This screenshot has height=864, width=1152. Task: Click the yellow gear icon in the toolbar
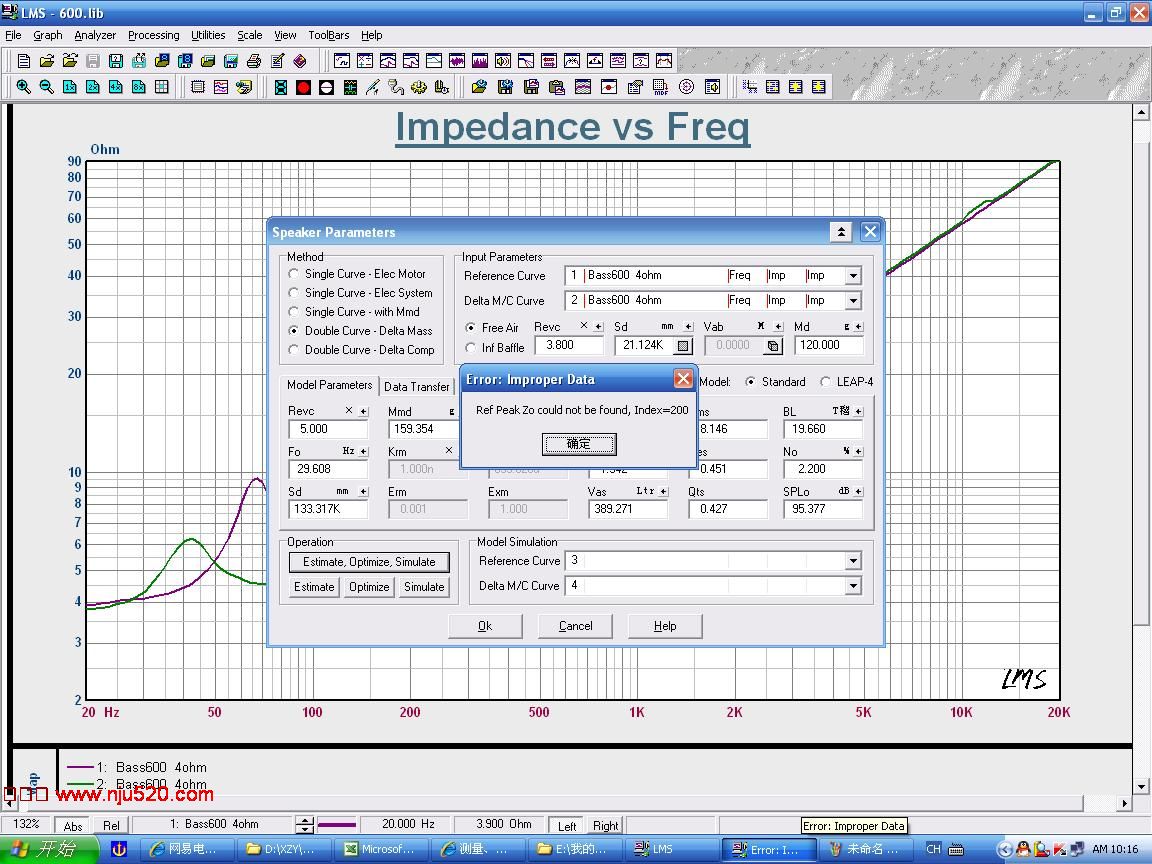click(419, 87)
